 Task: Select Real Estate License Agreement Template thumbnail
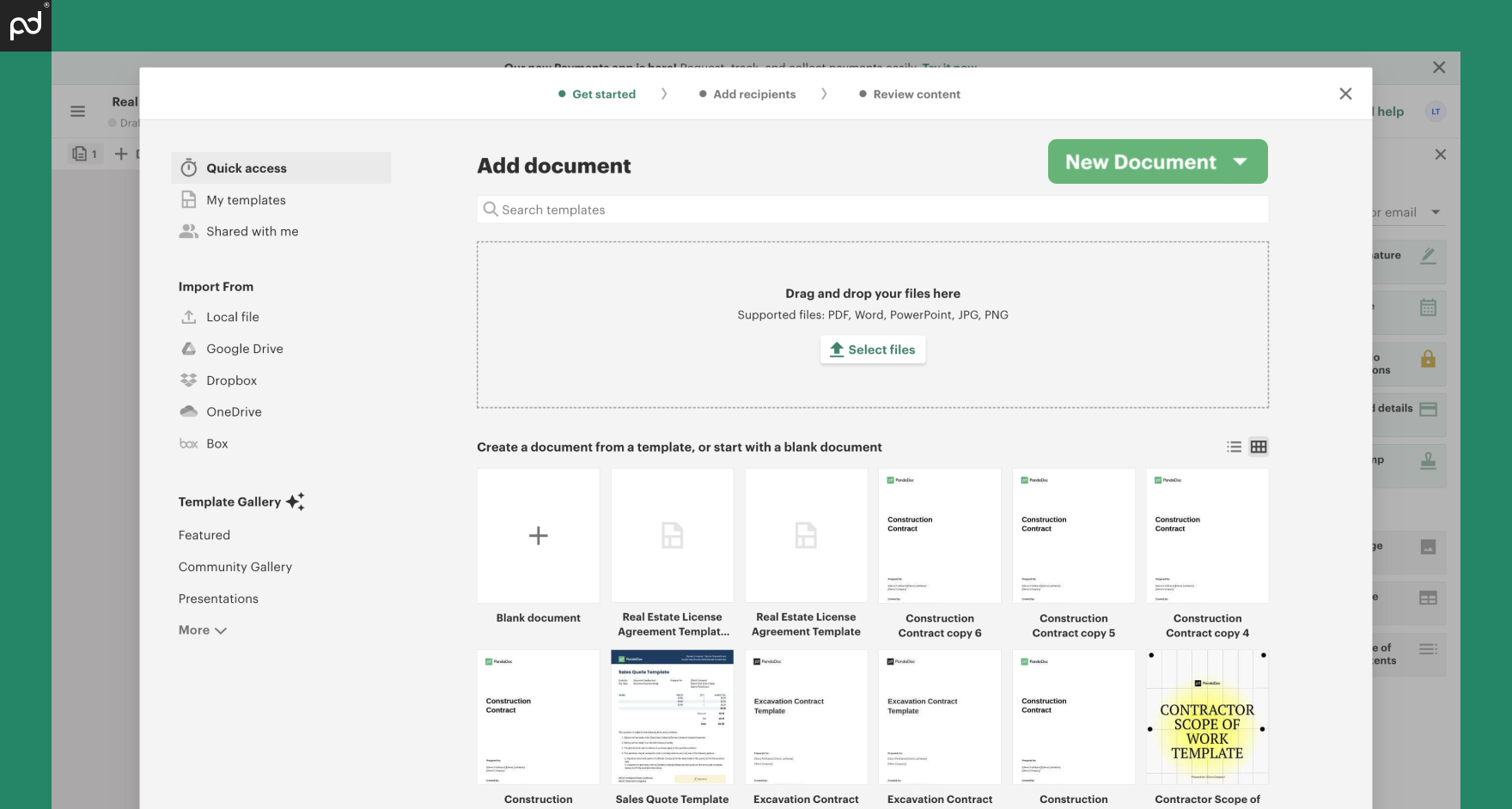807,536
